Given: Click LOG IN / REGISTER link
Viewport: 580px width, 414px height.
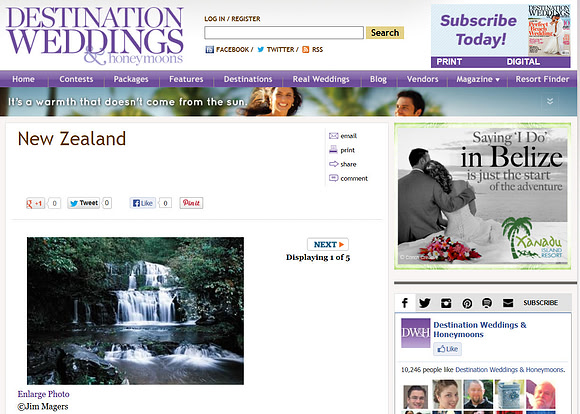Looking at the screenshot, I should 232,18.
